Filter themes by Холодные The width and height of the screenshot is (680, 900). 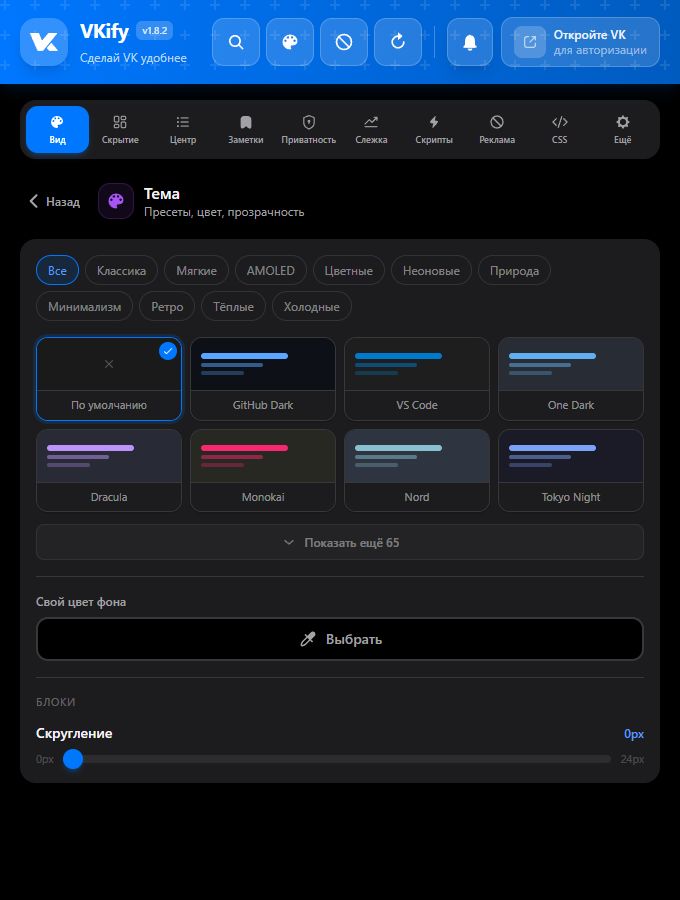pos(312,307)
